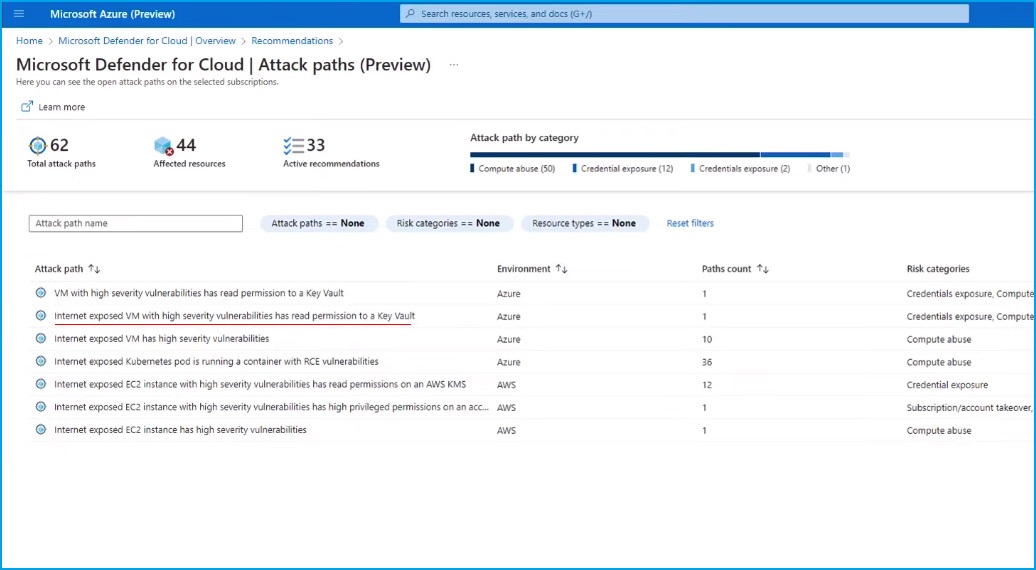Open 'Internet exposed VM has high severity vulnerabilities'
The width and height of the screenshot is (1036, 570).
click(161, 339)
